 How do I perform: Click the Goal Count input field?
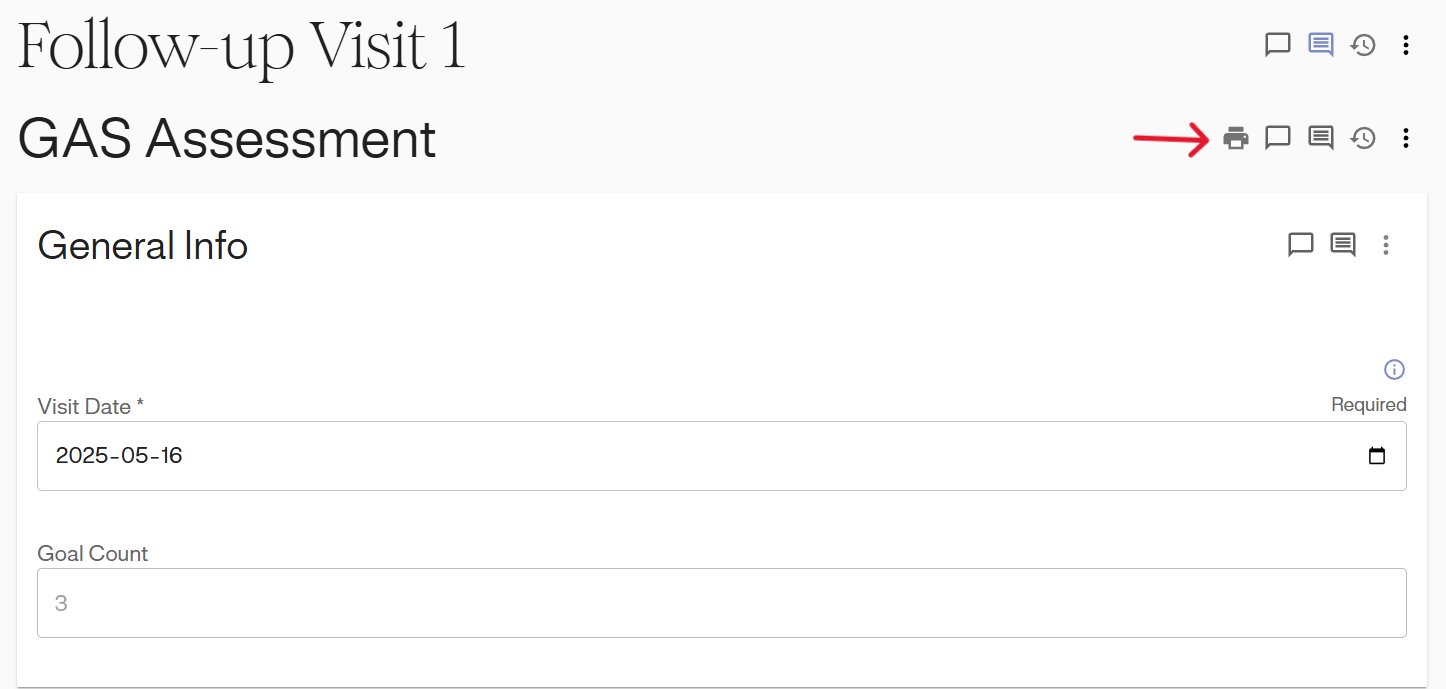tap(721, 603)
